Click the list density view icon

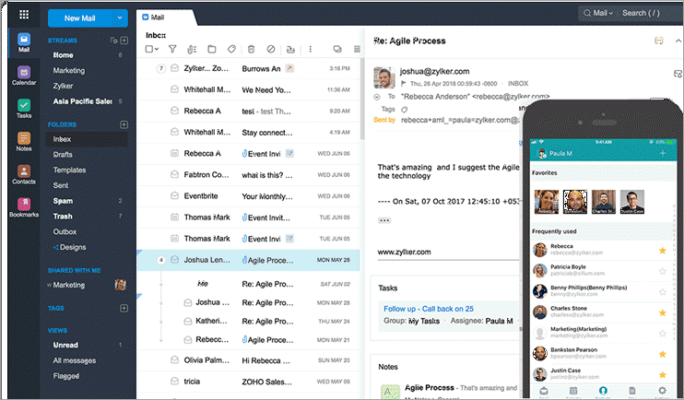357,49
